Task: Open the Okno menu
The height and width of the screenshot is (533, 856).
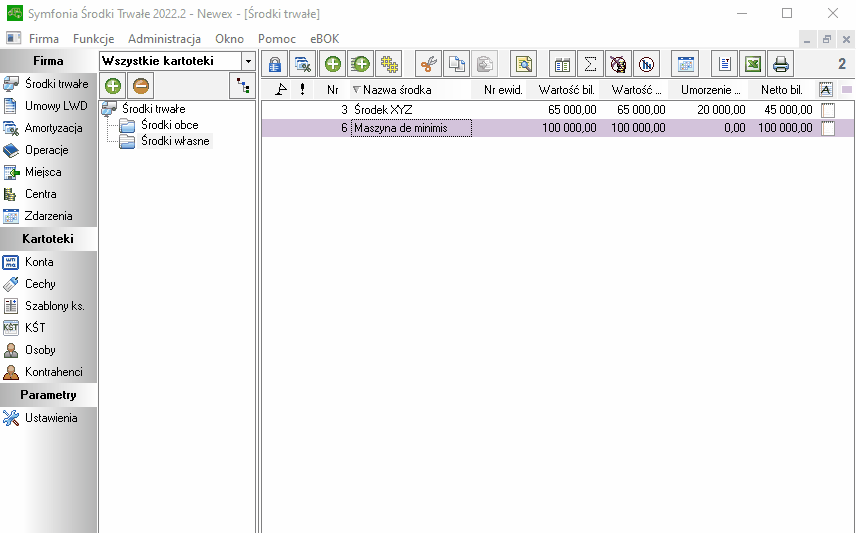Action: click(x=229, y=39)
